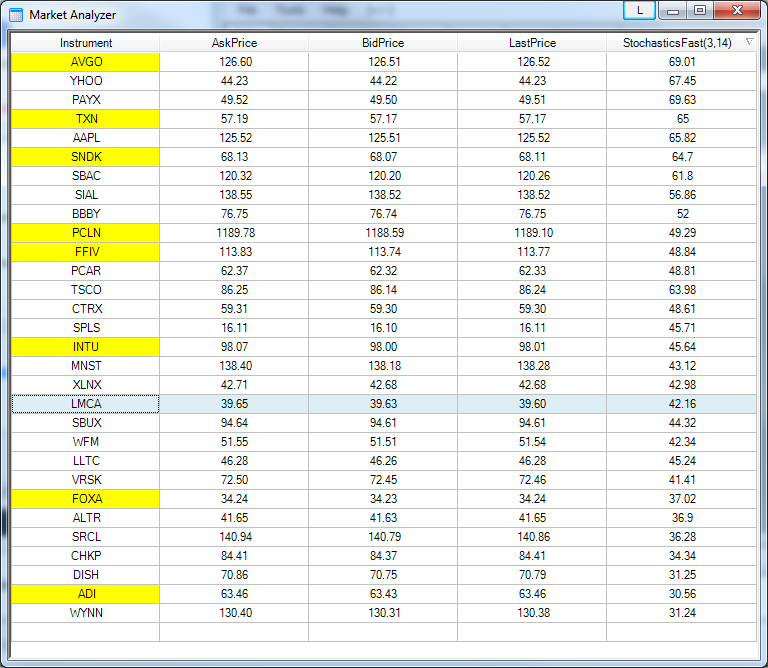Select the SPLS instrument cell

click(x=86, y=328)
